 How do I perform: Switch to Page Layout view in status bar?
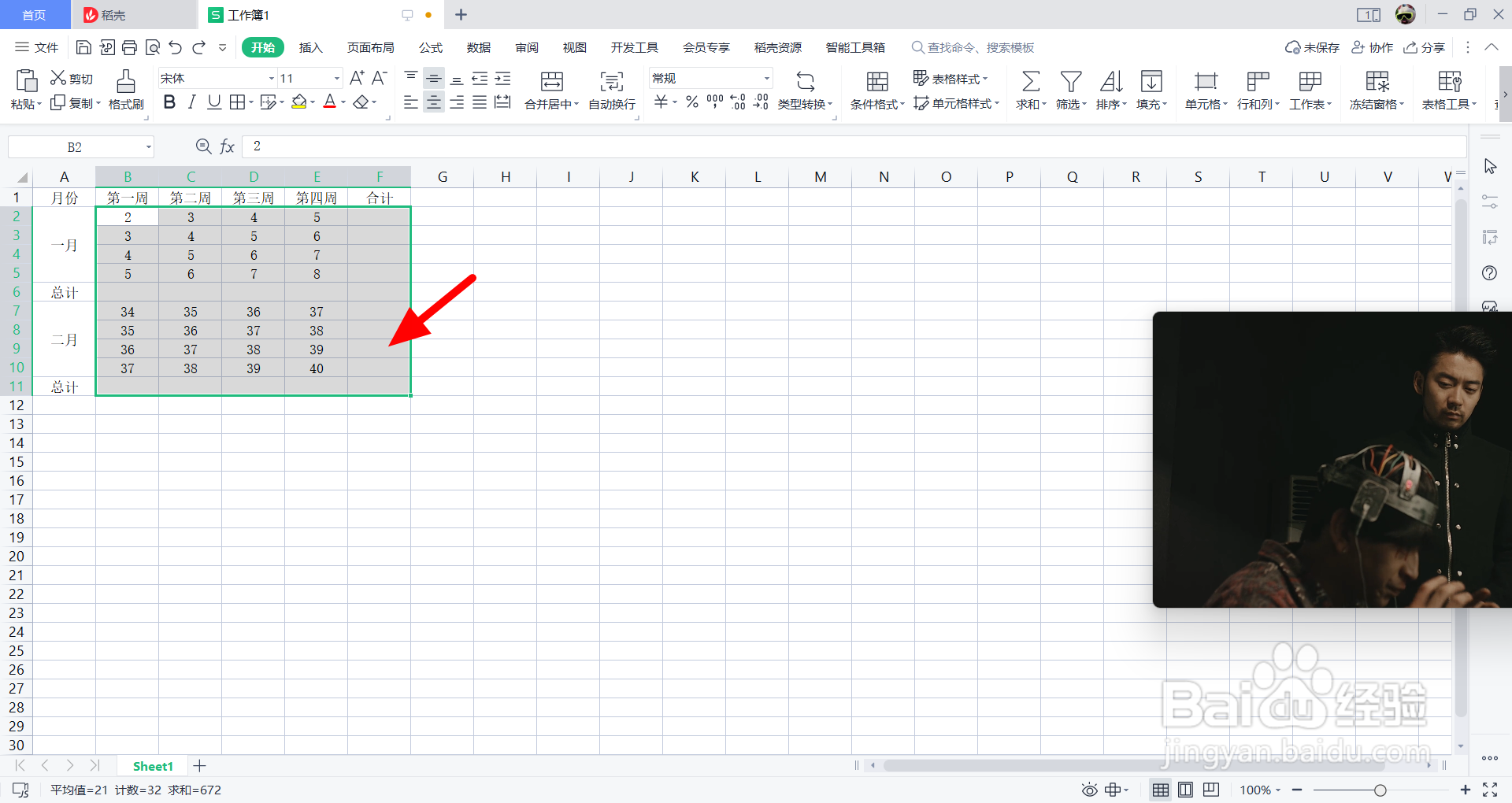(x=1185, y=790)
